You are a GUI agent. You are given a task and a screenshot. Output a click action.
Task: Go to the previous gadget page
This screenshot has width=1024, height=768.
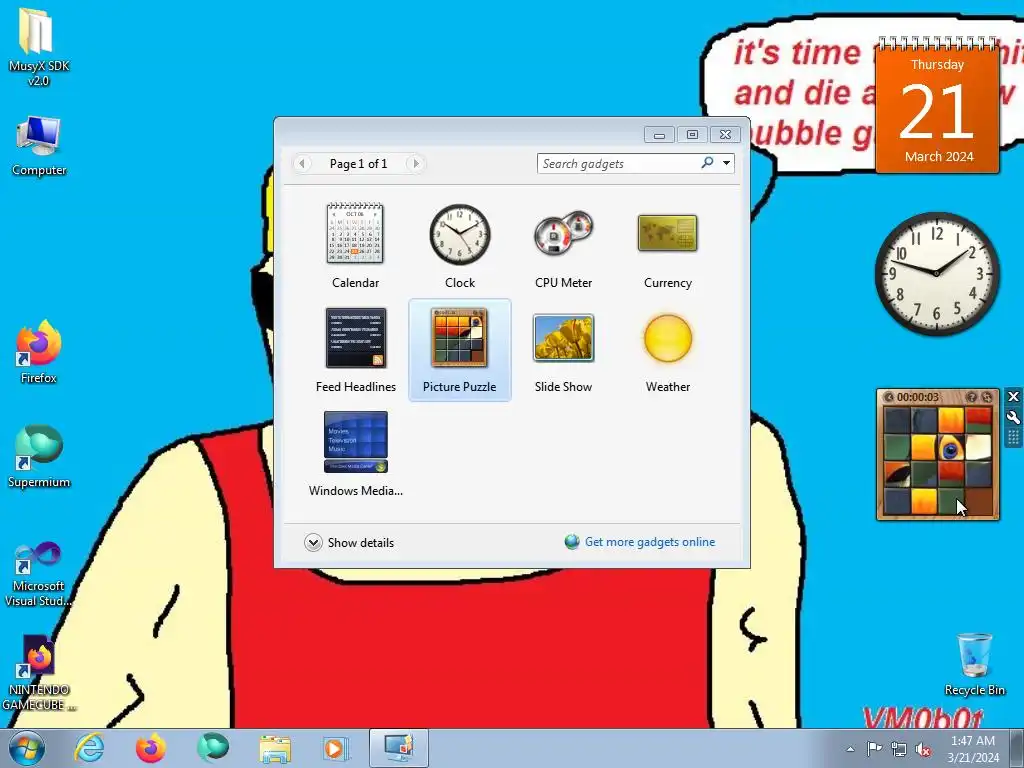pyautogui.click(x=302, y=163)
